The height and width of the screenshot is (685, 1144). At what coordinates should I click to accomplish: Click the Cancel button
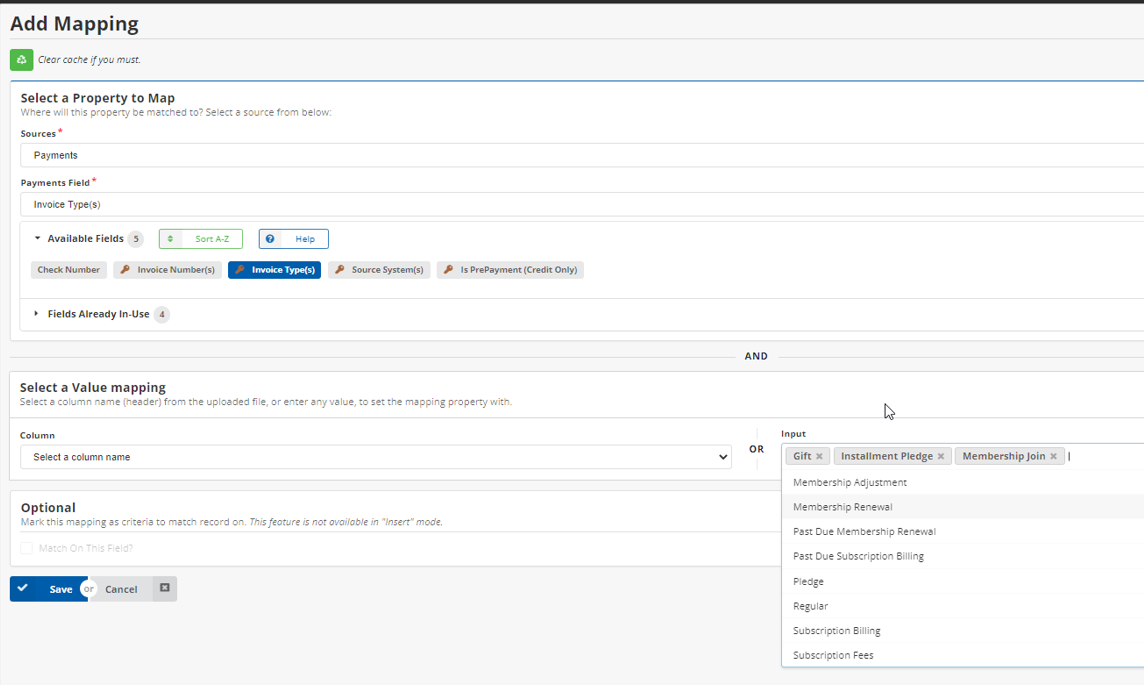click(x=121, y=589)
